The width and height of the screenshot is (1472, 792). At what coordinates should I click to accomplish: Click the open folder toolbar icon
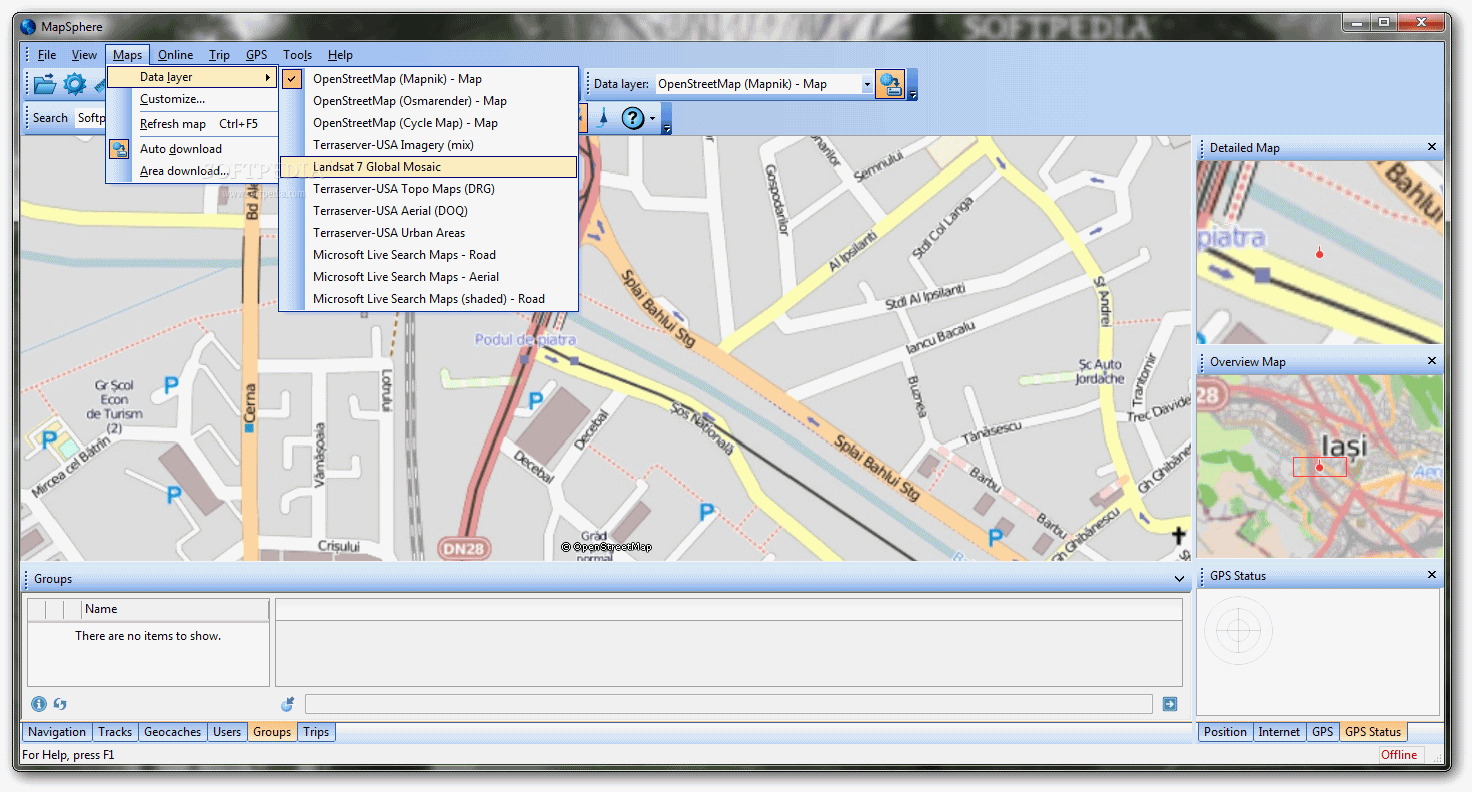[x=45, y=85]
